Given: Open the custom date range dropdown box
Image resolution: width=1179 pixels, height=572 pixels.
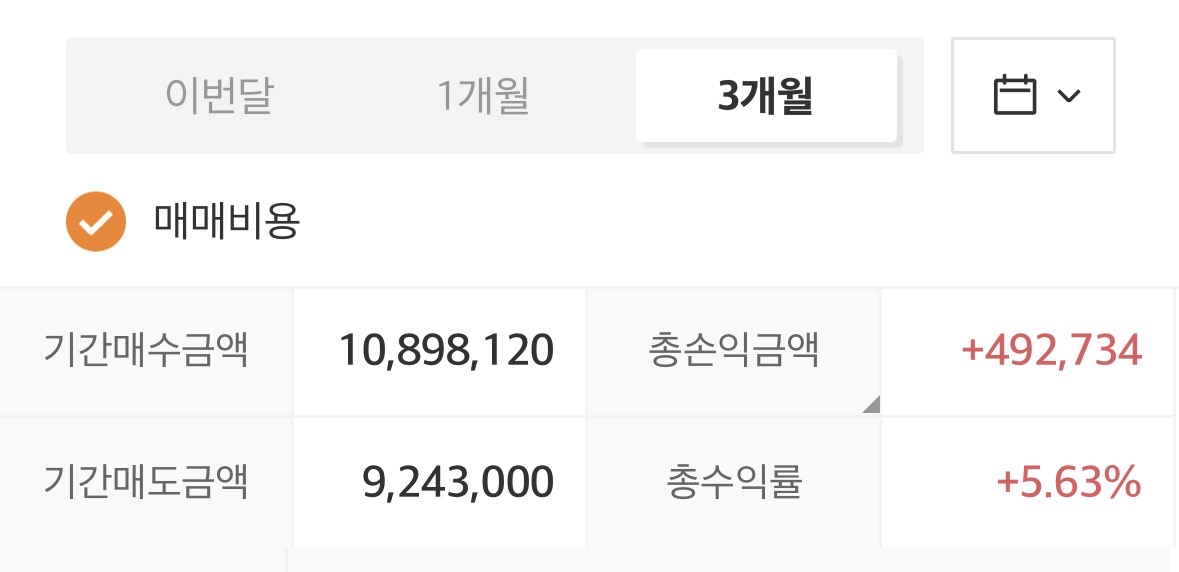Looking at the screenshot, I should coord(1033,95).
